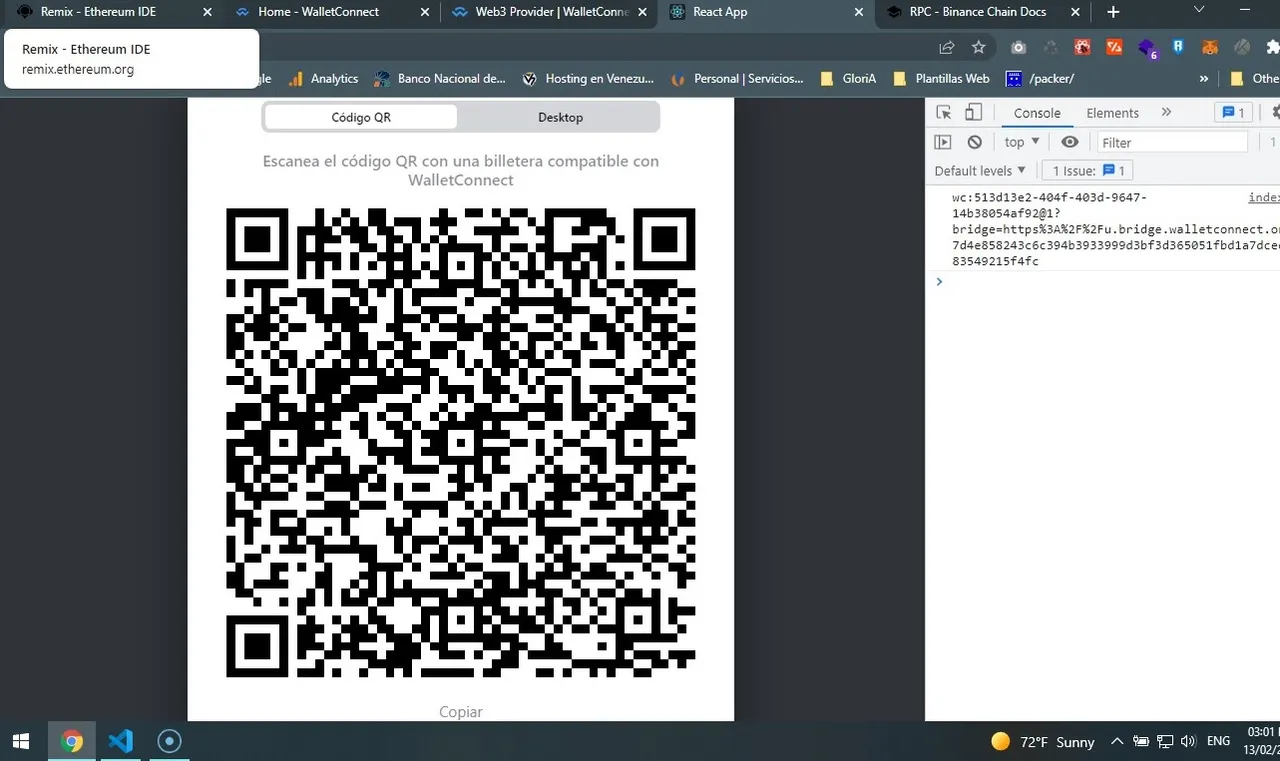Click the logged wc: URI message text
Image resolution: width=1280 pixels, height=761 pixels.
[x=1115, y=230]
